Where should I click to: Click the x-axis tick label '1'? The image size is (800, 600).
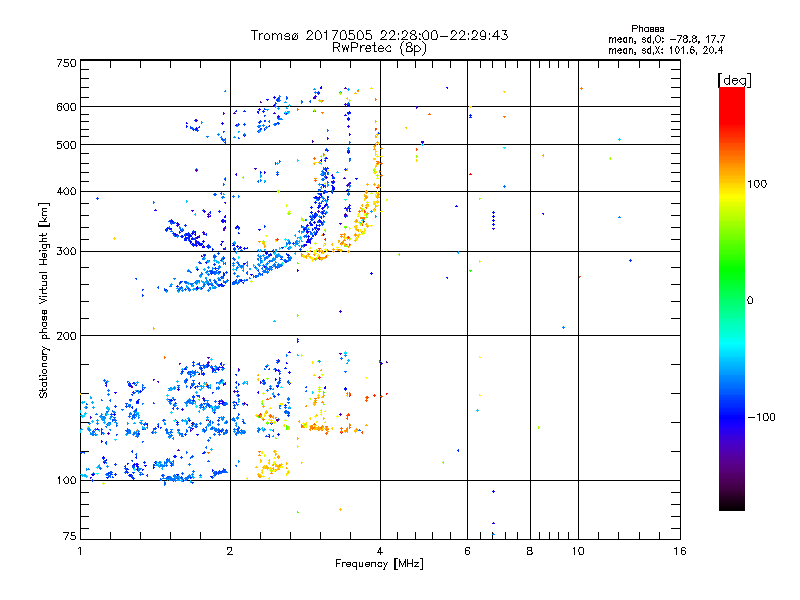[x=80, y=551]
